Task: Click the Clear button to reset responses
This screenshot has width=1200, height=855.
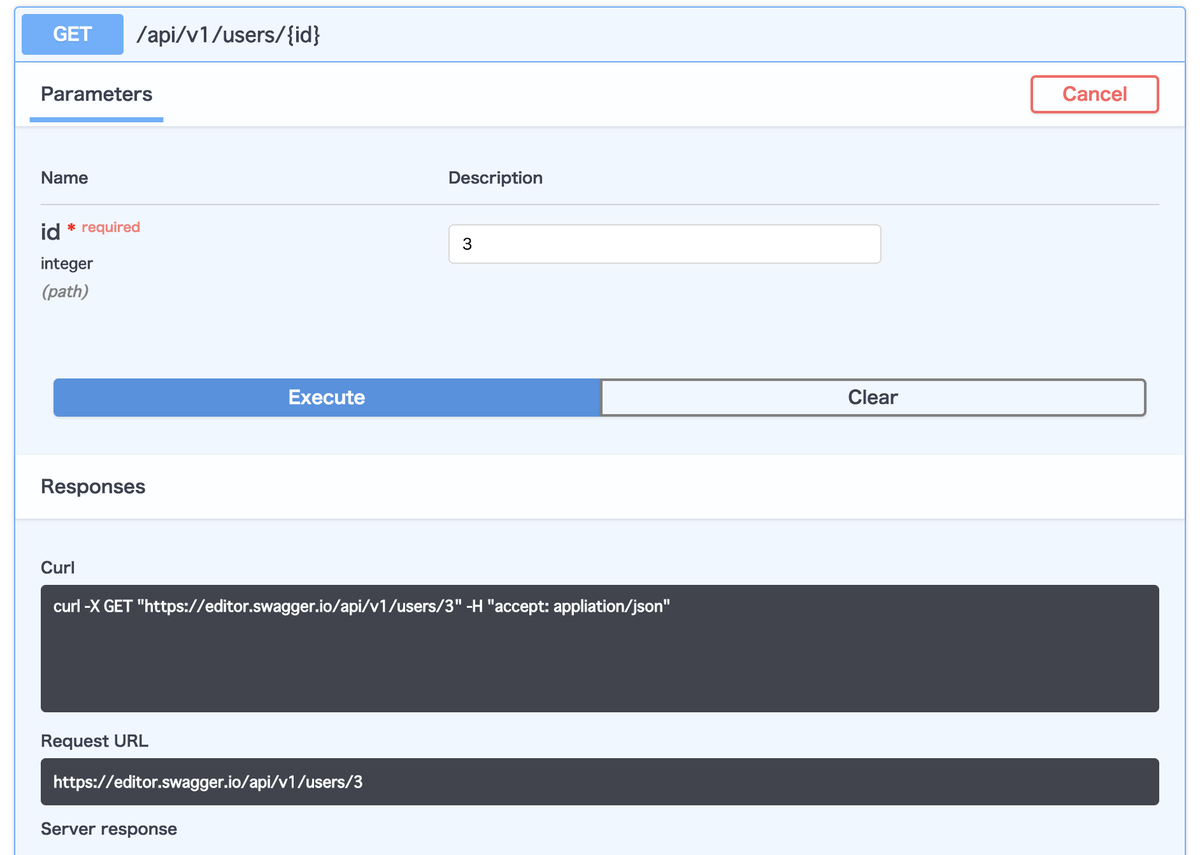Action: click(872, 397)
